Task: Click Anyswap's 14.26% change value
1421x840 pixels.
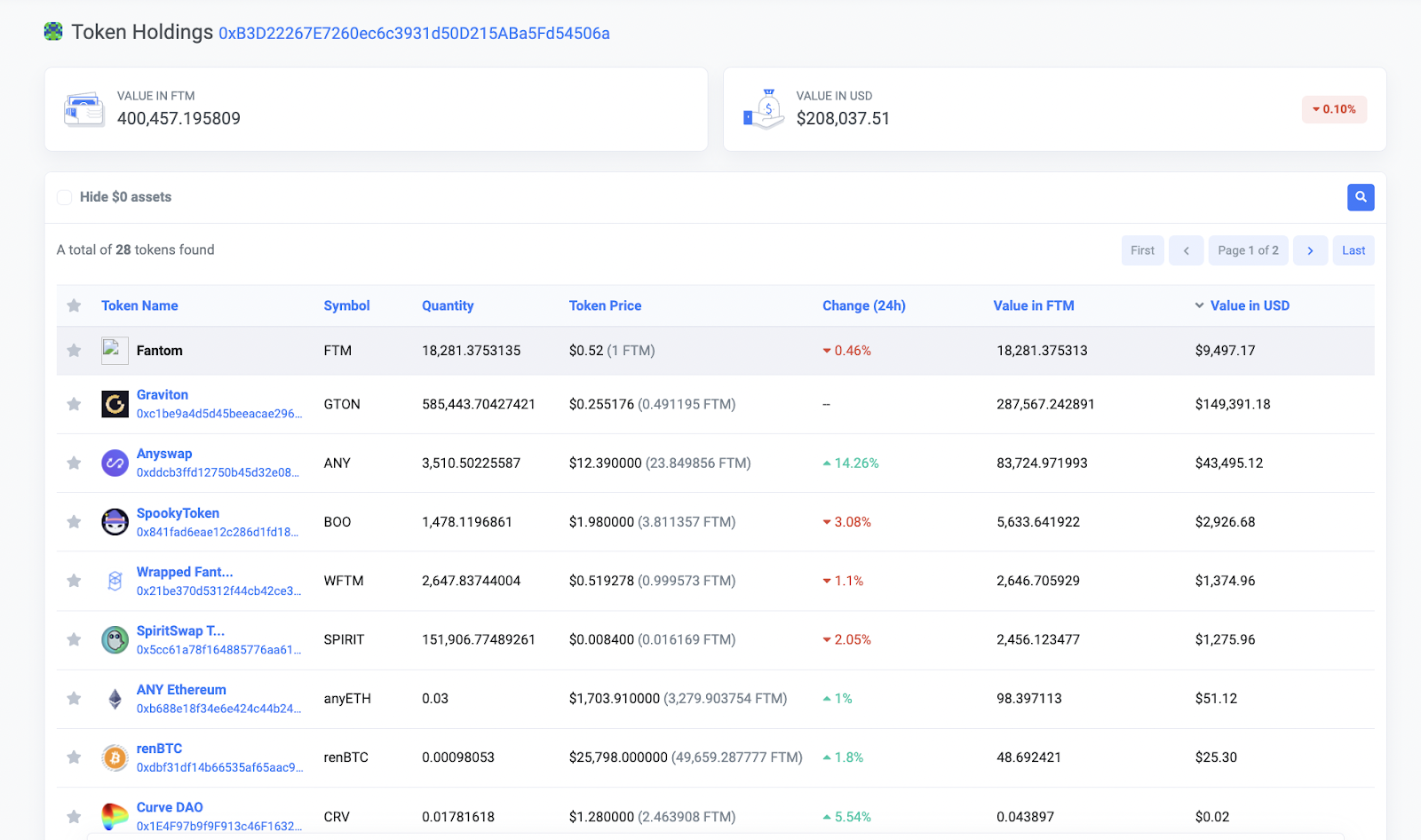Action: tap(851, 463)
